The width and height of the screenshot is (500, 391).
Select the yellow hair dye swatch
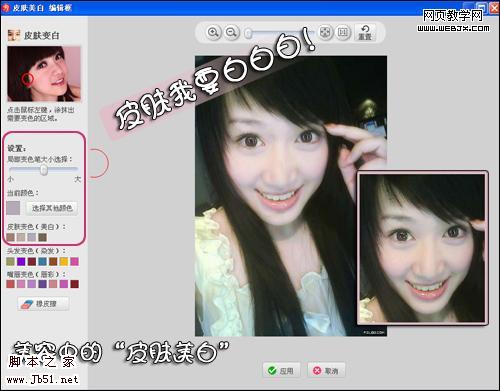tap(64, 261)
